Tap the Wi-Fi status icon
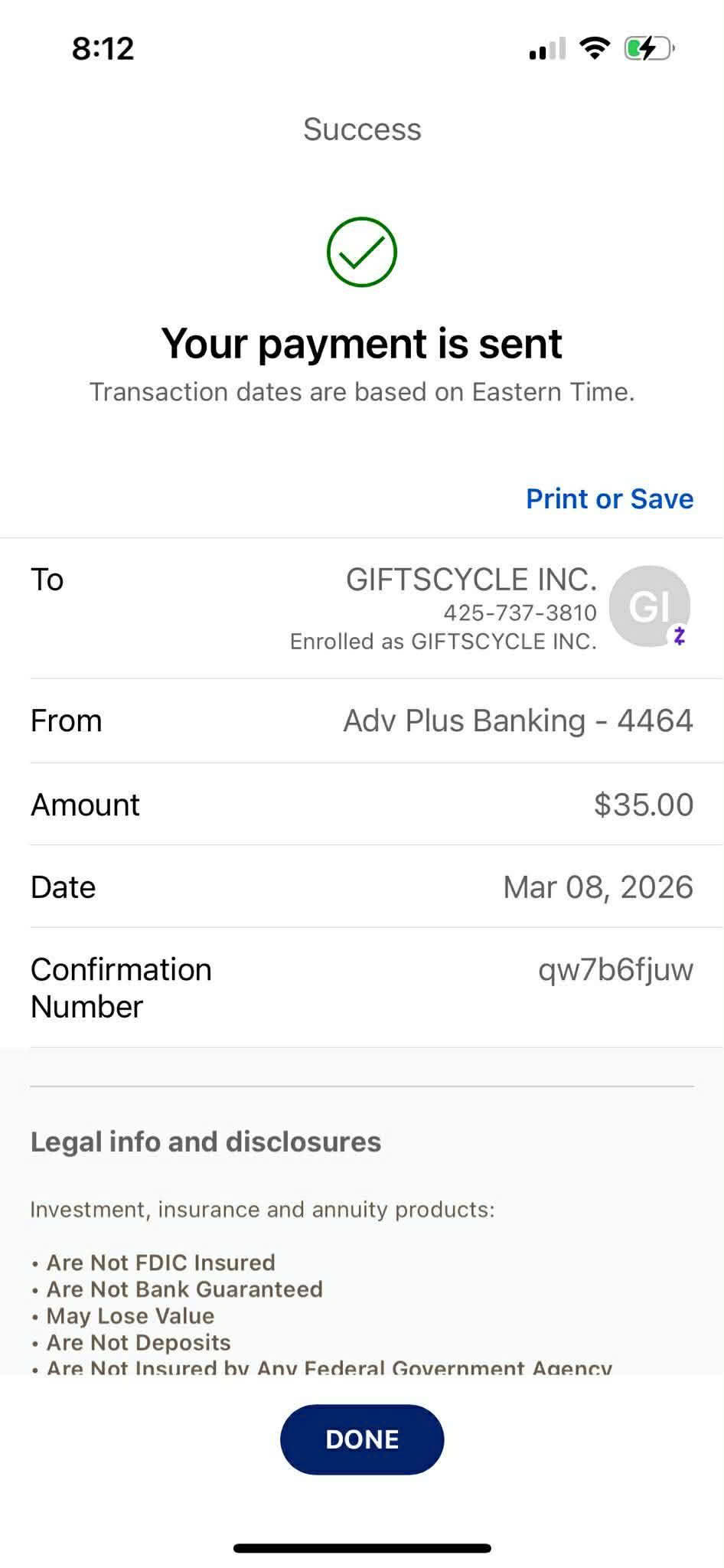 (x=595, y=48)
